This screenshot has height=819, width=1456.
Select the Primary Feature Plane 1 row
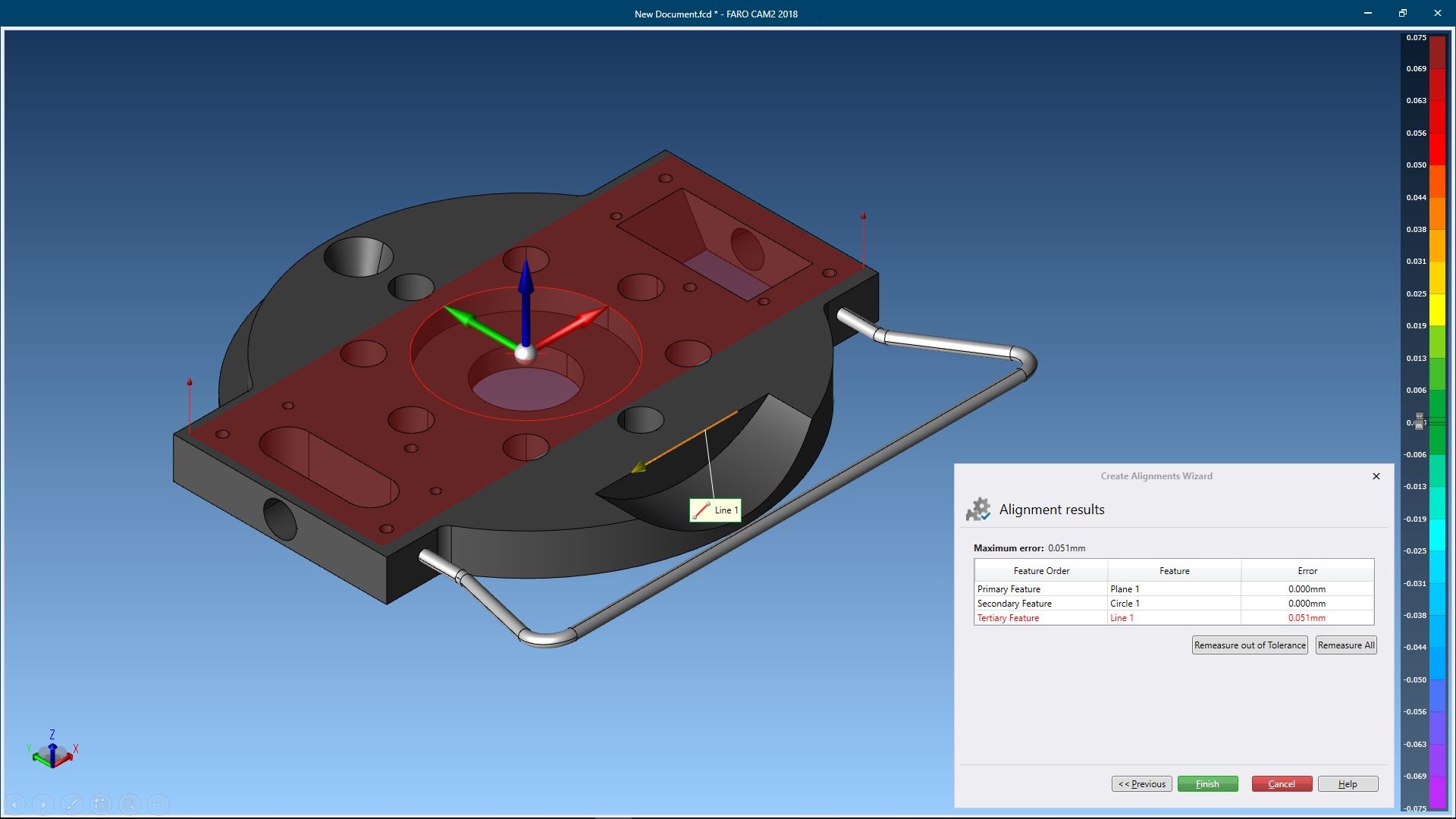[x=1174, y=589]
